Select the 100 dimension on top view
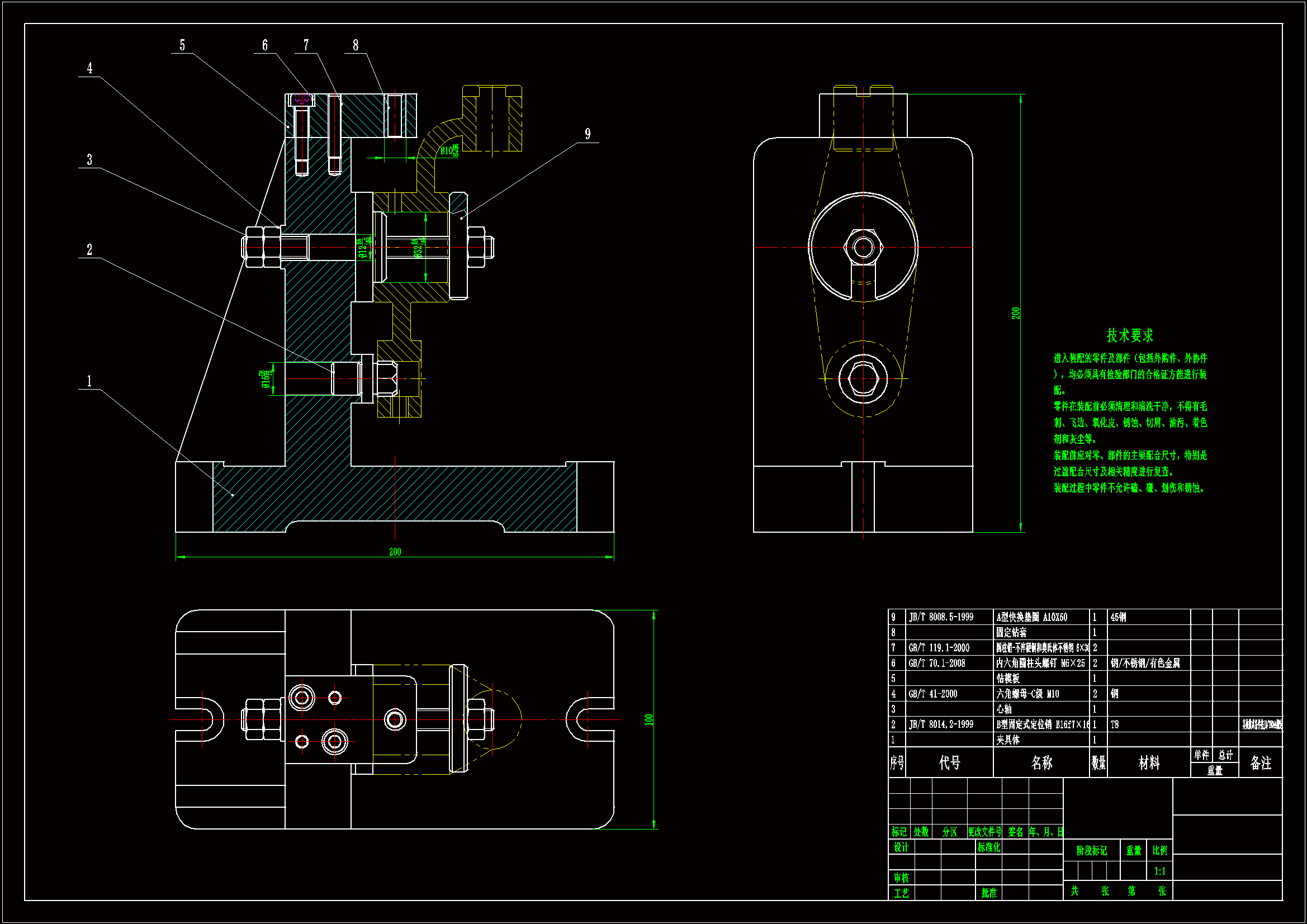The height and width of the screenshot is (924, 1307). [x=649, y=719]
